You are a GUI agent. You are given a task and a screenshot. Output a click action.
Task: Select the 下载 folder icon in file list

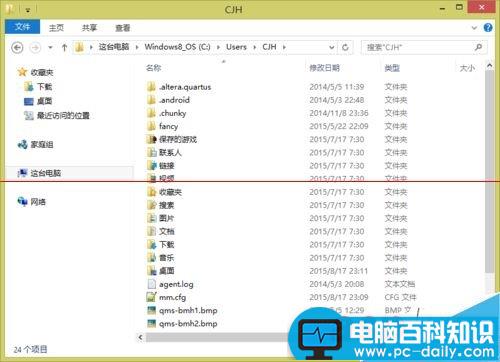click(151, 244)
